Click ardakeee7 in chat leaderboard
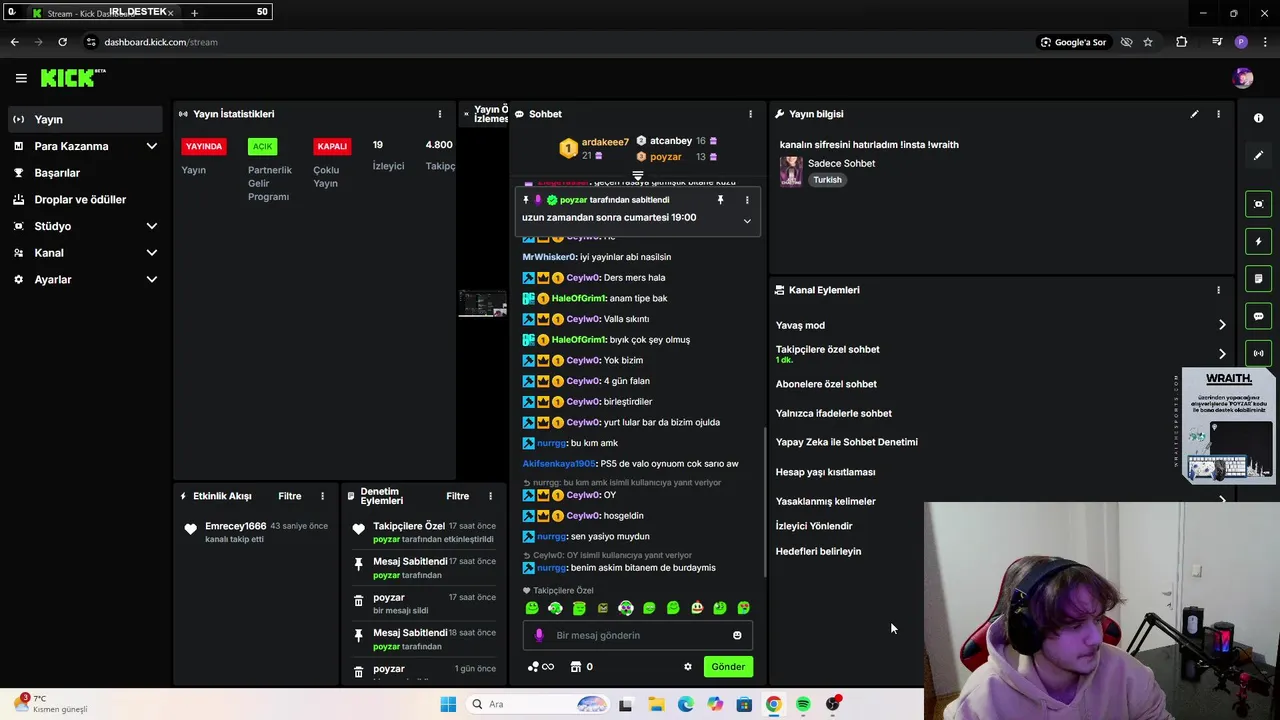This screenshot has width=1280, height=720. click(x=605, y=142)
